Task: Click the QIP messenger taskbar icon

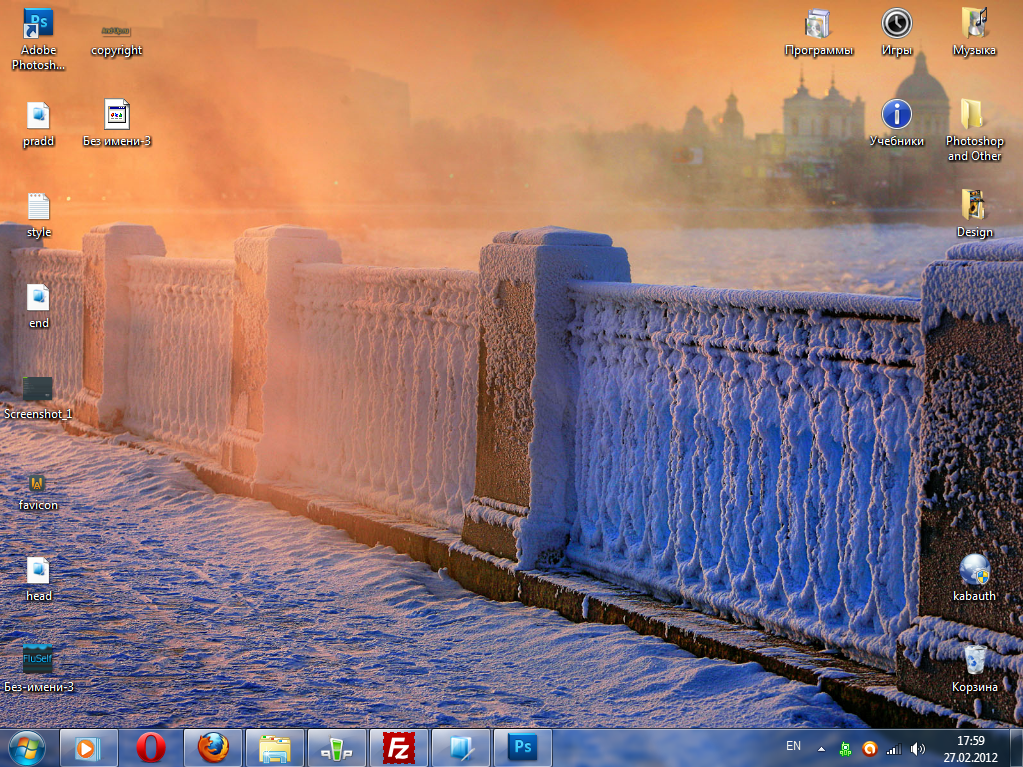Action: click(x=337, y=747)
